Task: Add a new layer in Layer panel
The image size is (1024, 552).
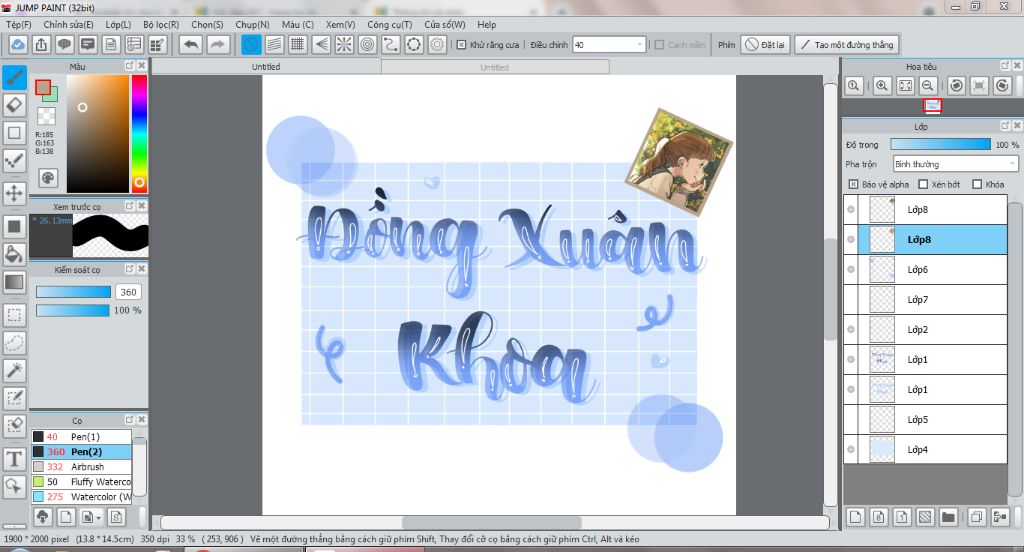Action: point(856,517)
